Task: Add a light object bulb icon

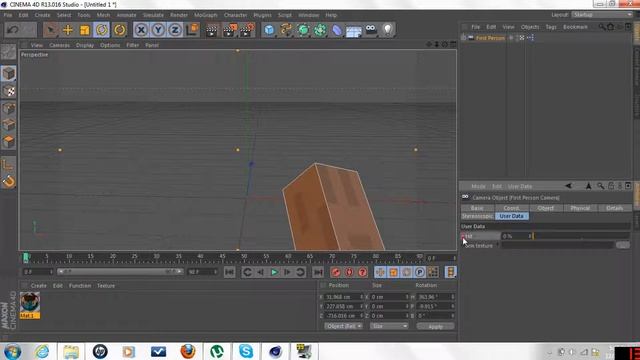Action: (x=388, y=30)
